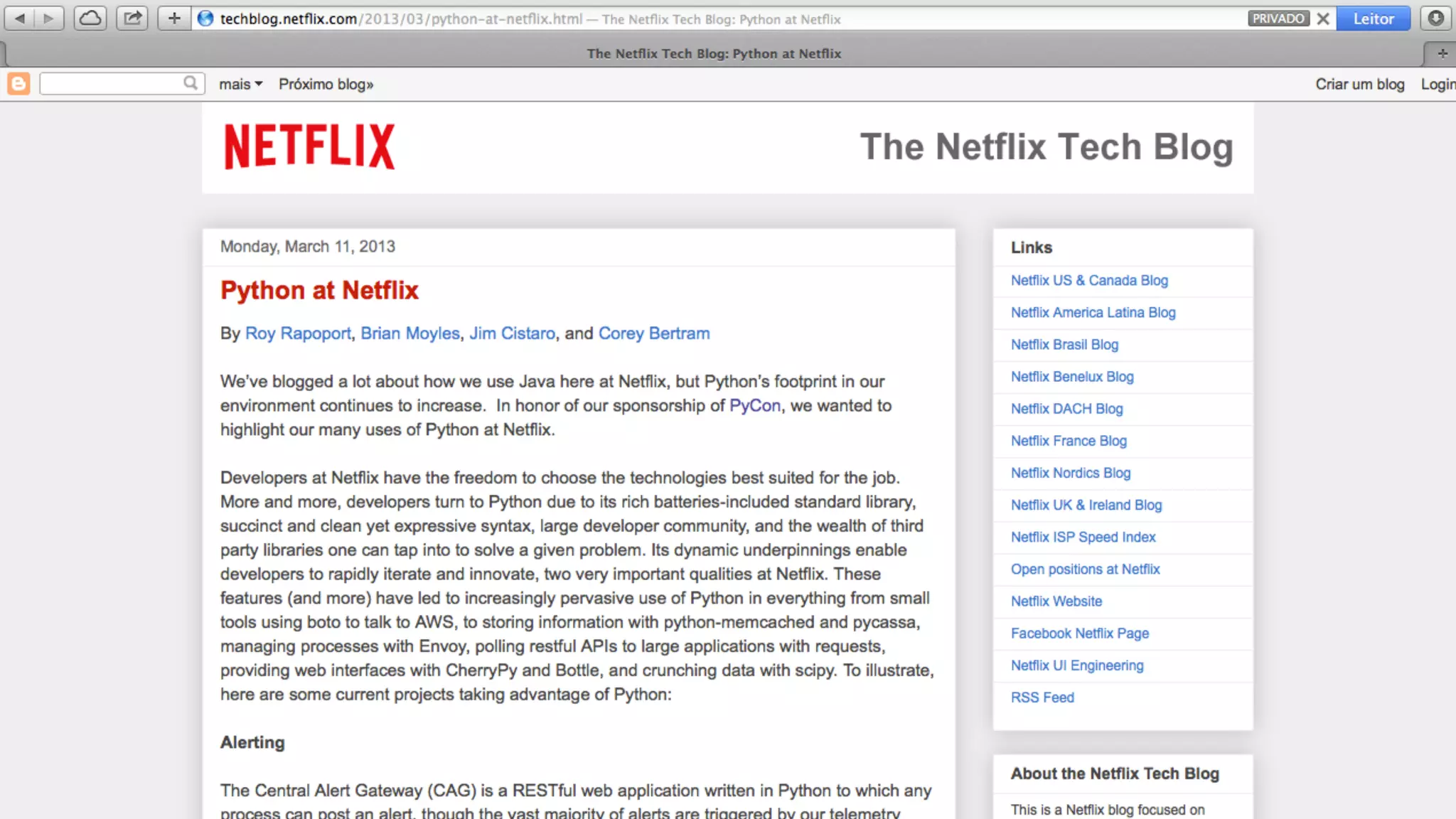Screen dimensions: 1456x819
Task: Click the Criar um blog link
Action: click(x=1359, y=84)
